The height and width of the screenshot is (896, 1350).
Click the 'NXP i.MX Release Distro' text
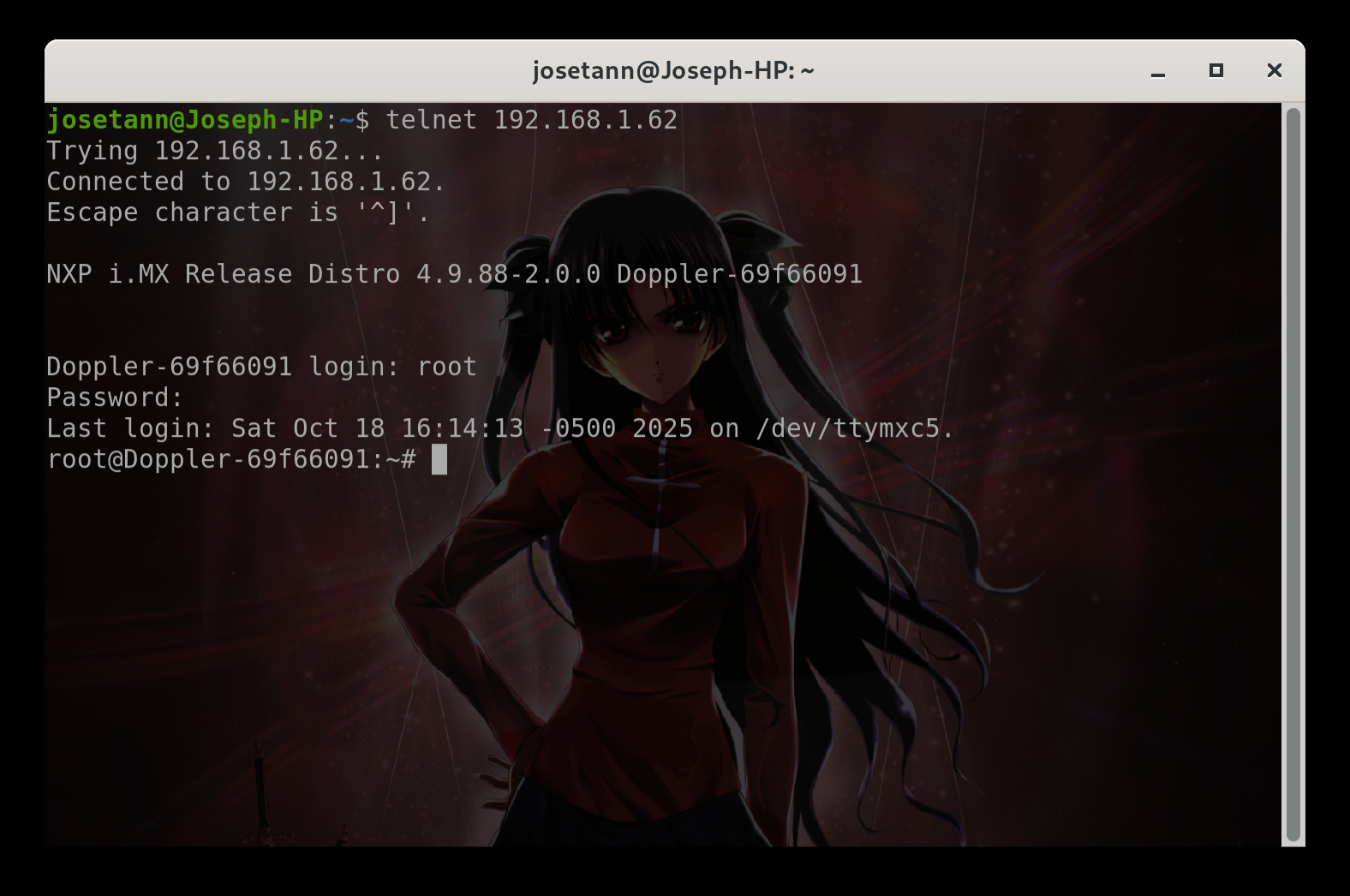pyautogui.click(x=223, y=274)
